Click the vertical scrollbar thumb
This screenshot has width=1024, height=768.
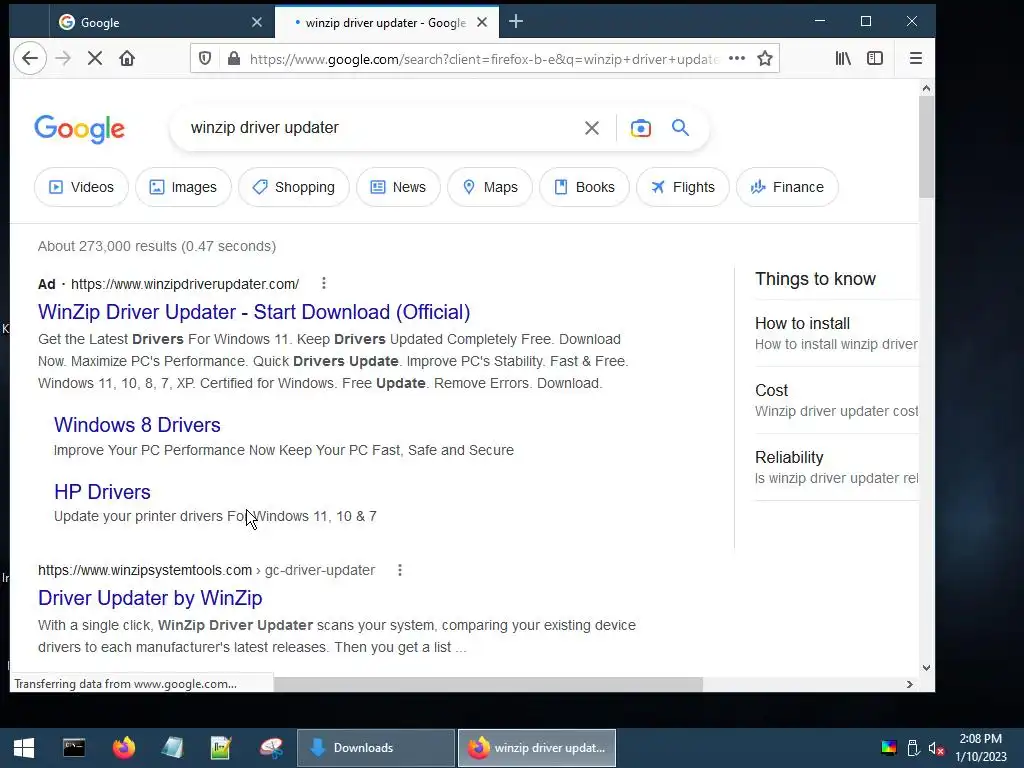926,147
